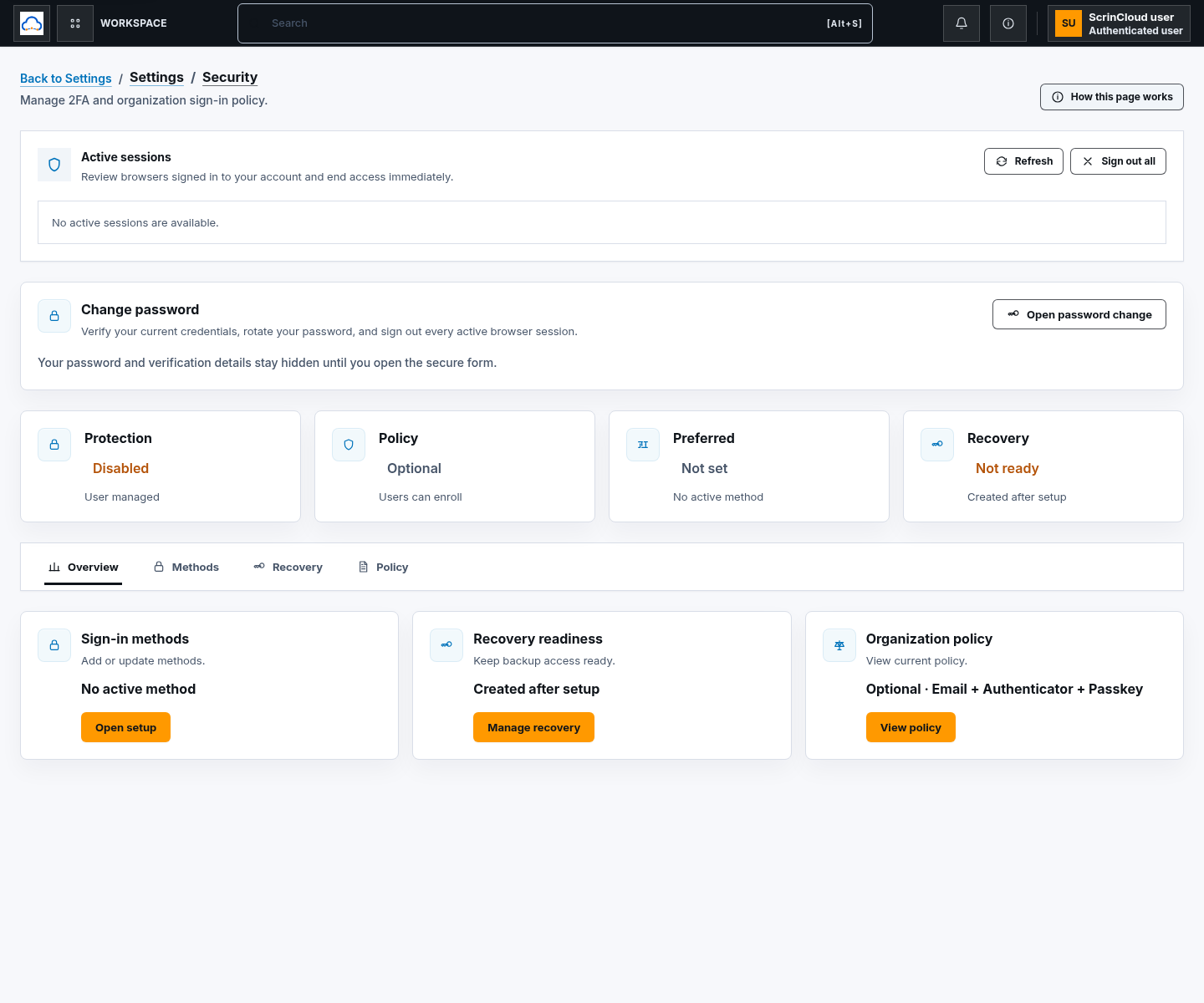The image size is (1204, 1003).
Task: Click Sign out all button
Action: pos(1118,161)
